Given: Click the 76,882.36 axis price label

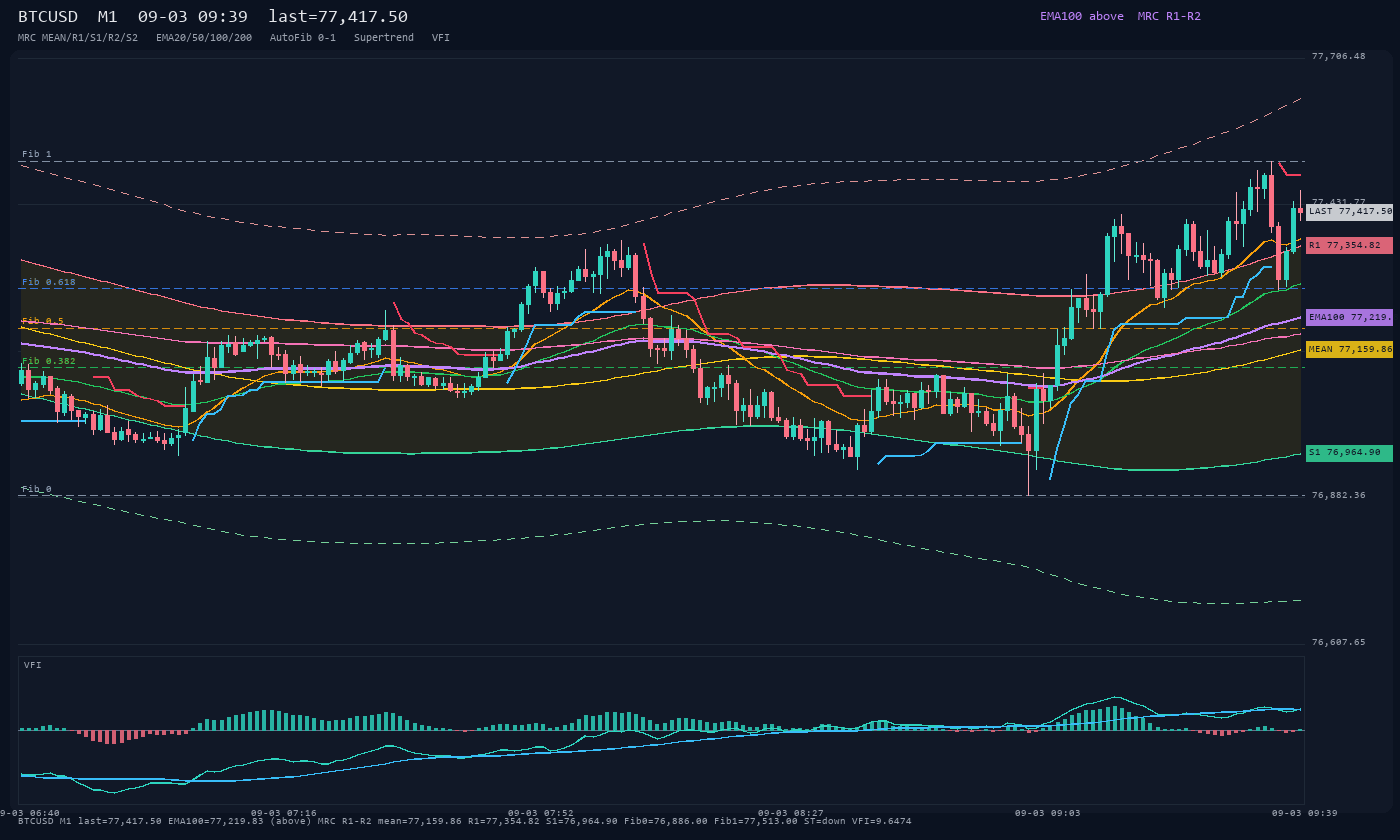Looking at the screenshot, I should coord(1338,495).
